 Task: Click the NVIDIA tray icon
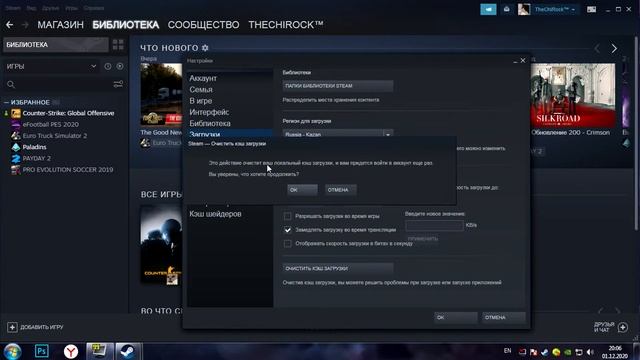(x=567, y=352)
